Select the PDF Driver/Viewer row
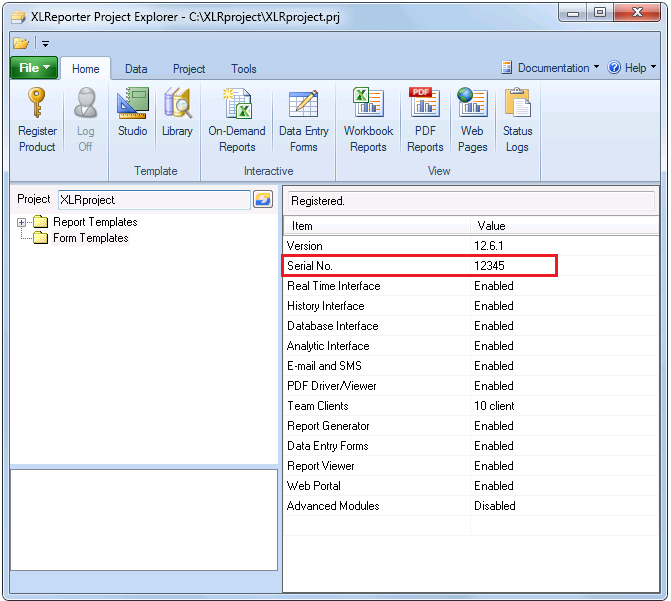 click(471, 386)
